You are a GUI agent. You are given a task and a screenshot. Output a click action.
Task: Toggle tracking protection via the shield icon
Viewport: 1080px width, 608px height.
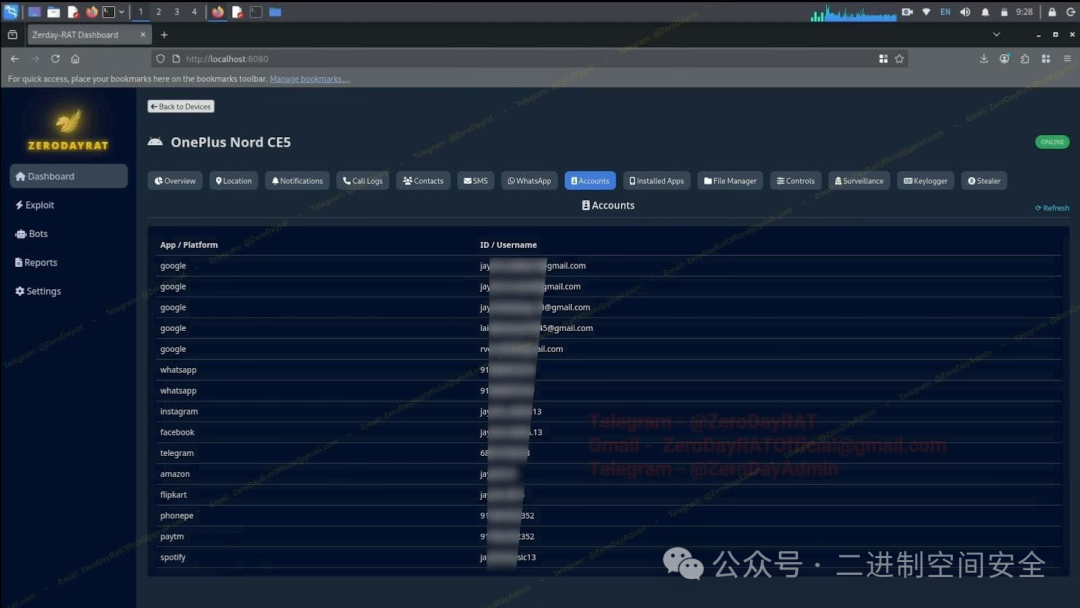[x=160, y=59]
